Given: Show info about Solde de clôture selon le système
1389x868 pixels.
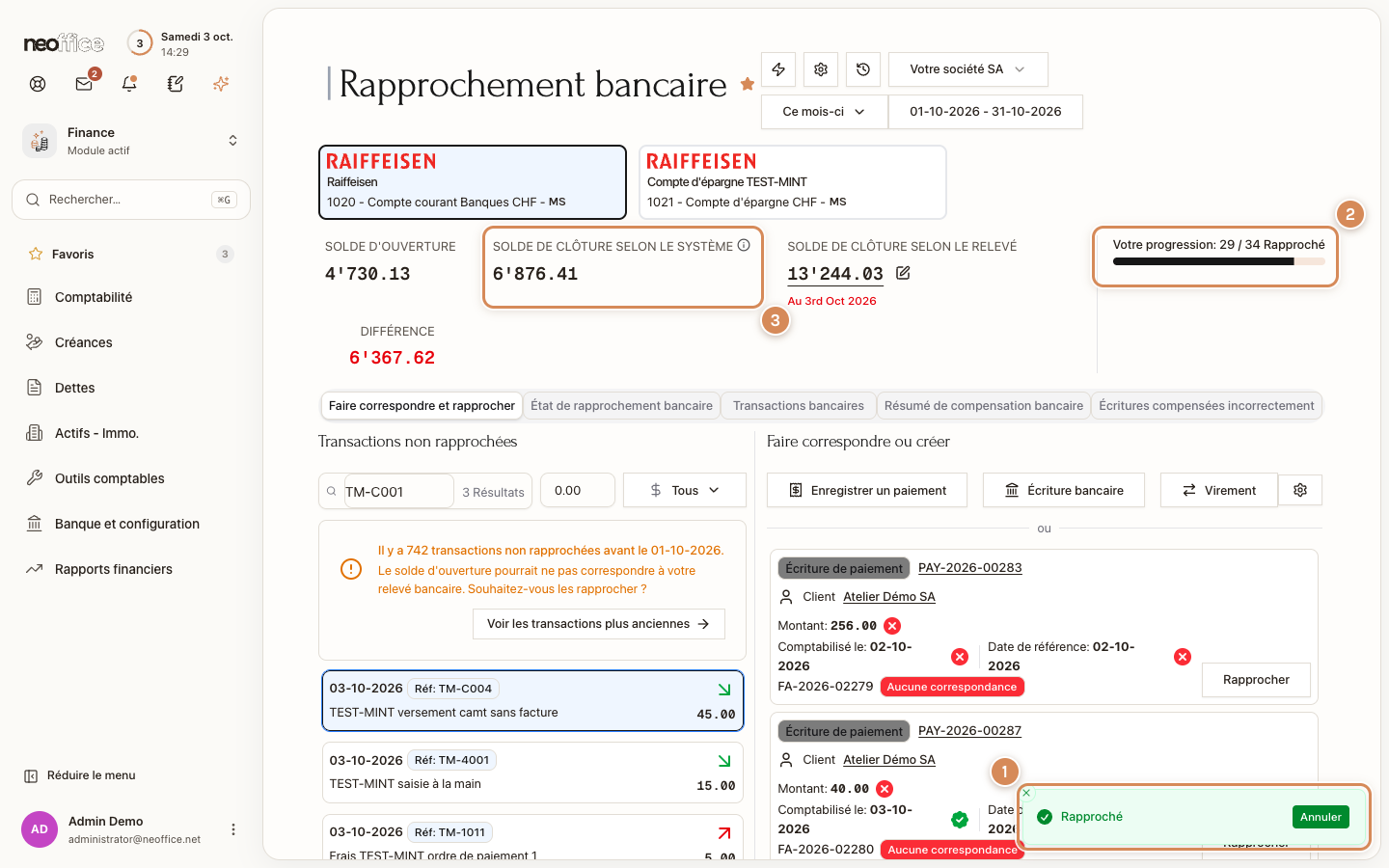Looking at the screenshot, I should [x=744, y=245].
